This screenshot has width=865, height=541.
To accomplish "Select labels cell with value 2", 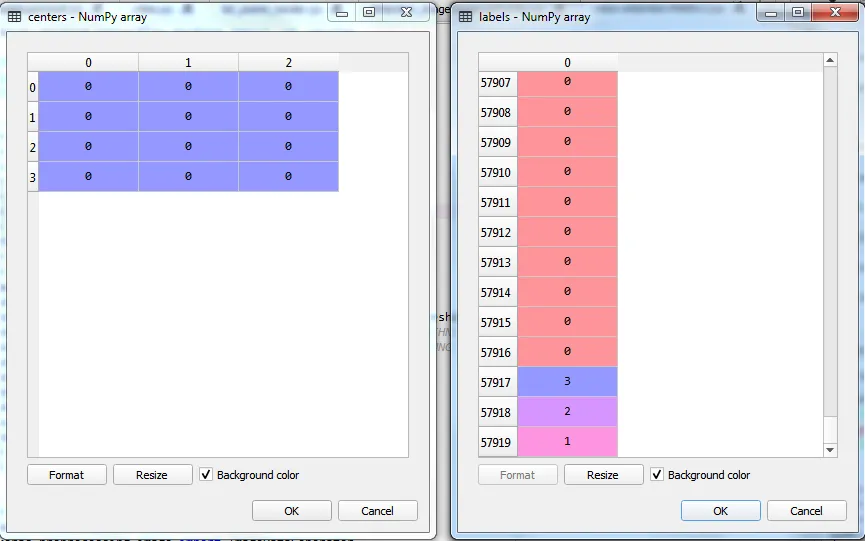I will click(x=567, y=412).
